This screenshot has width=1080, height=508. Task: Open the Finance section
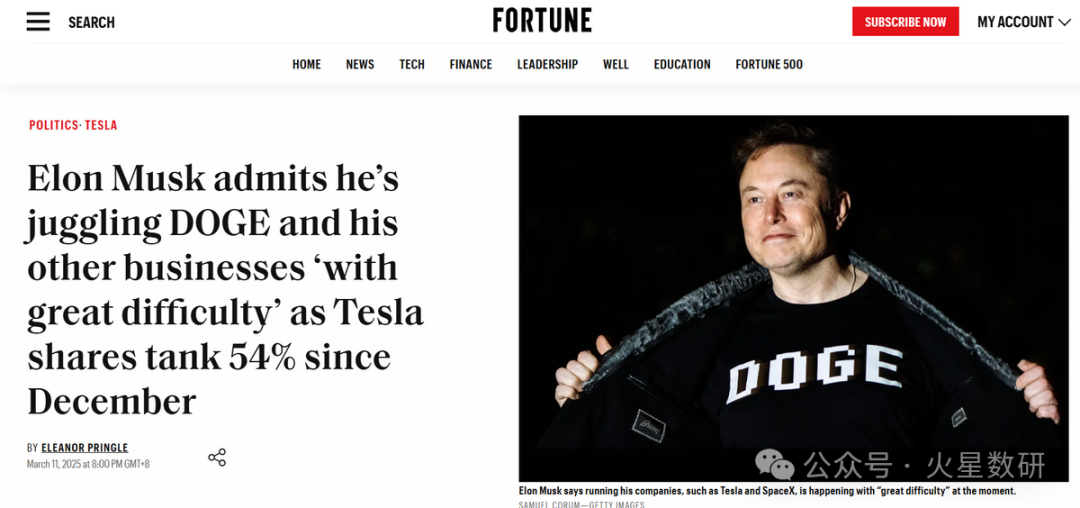coord(471,64)
